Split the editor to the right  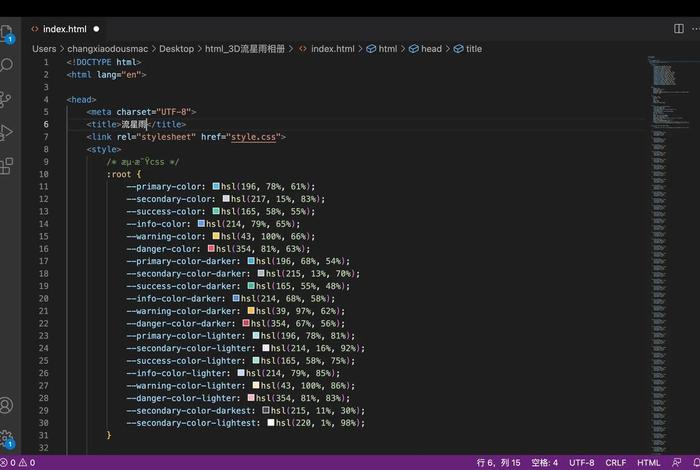coord(679,29)
